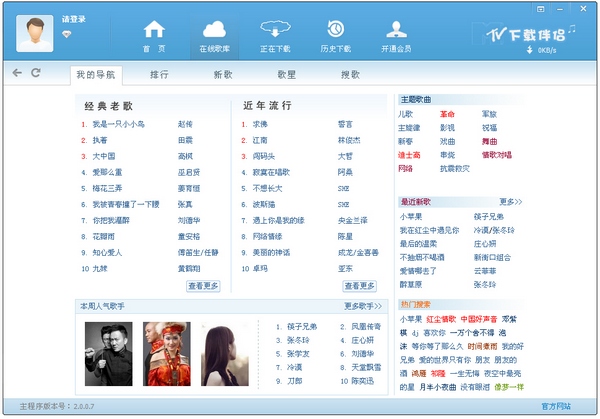Viewport: 600px width, 419px height.
Task: Open the 歌星 tab
Action: [287, 74]
